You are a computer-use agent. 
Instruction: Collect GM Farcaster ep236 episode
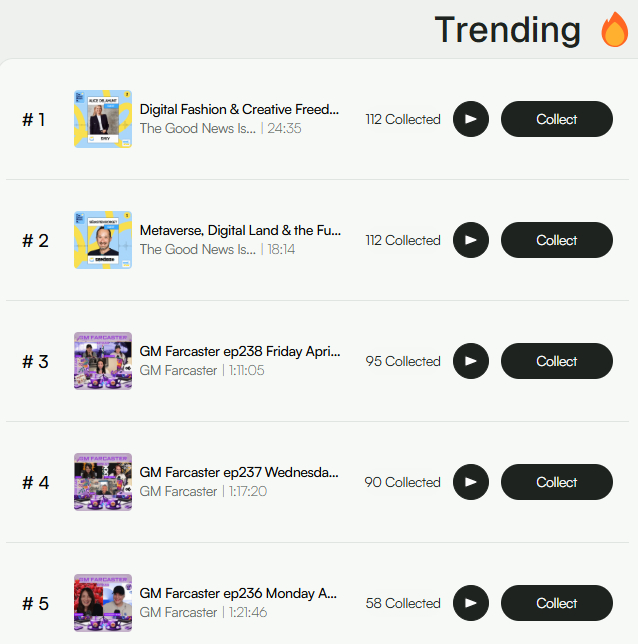point(556,603)
